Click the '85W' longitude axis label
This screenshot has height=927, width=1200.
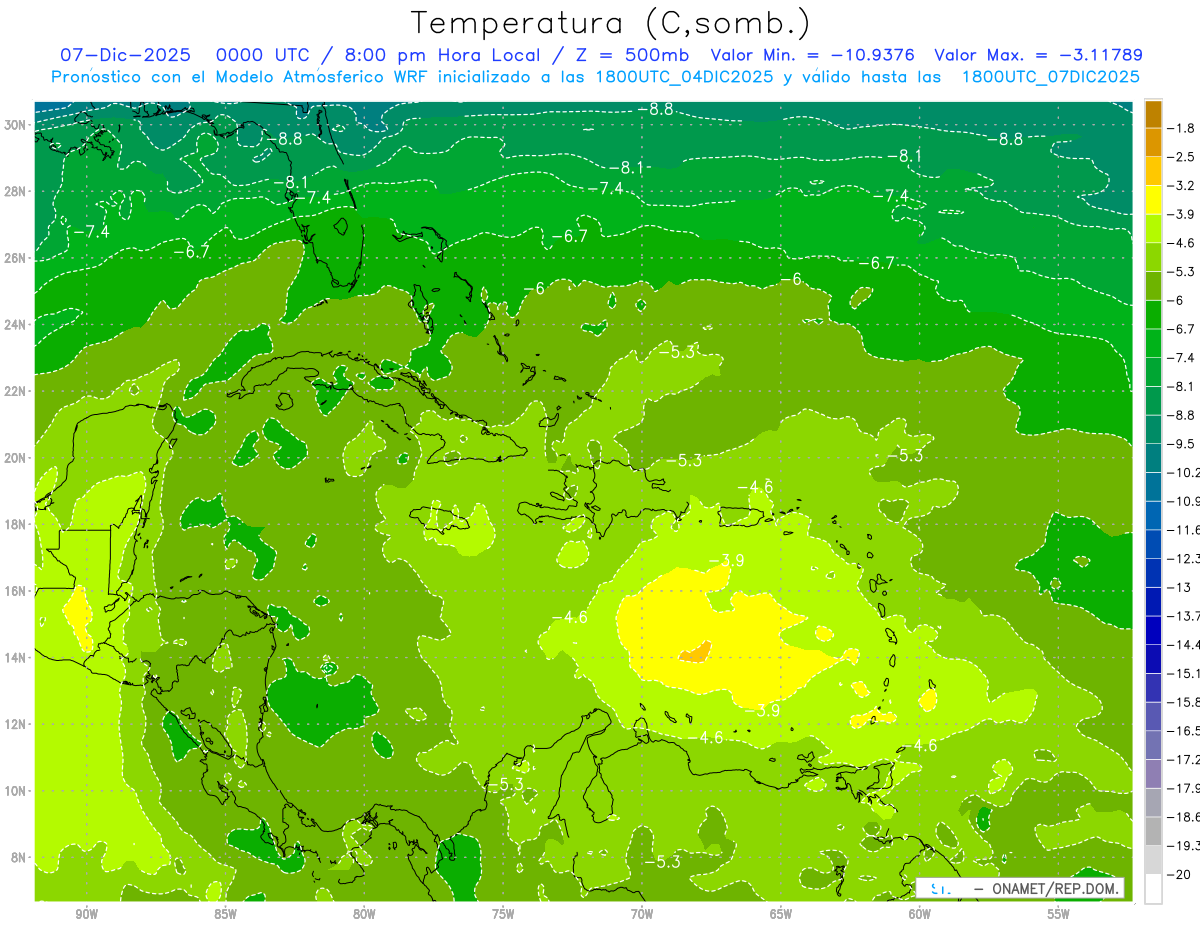(x=225, y=914)
